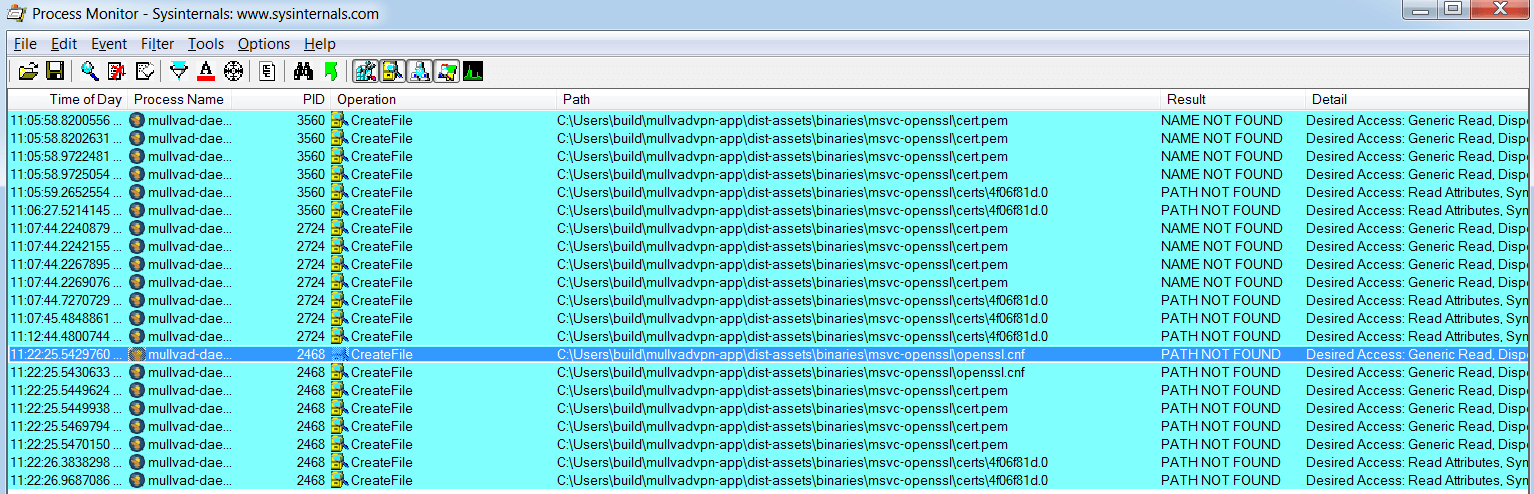Click the Detail column header
The width and height of the screenshot is (1534, 494).
(1417, 99)
